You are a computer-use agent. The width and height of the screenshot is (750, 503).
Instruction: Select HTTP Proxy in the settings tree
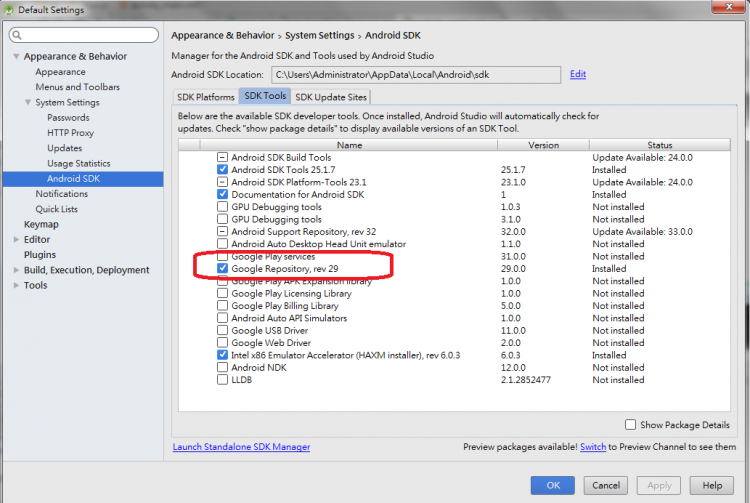[70, 133]
